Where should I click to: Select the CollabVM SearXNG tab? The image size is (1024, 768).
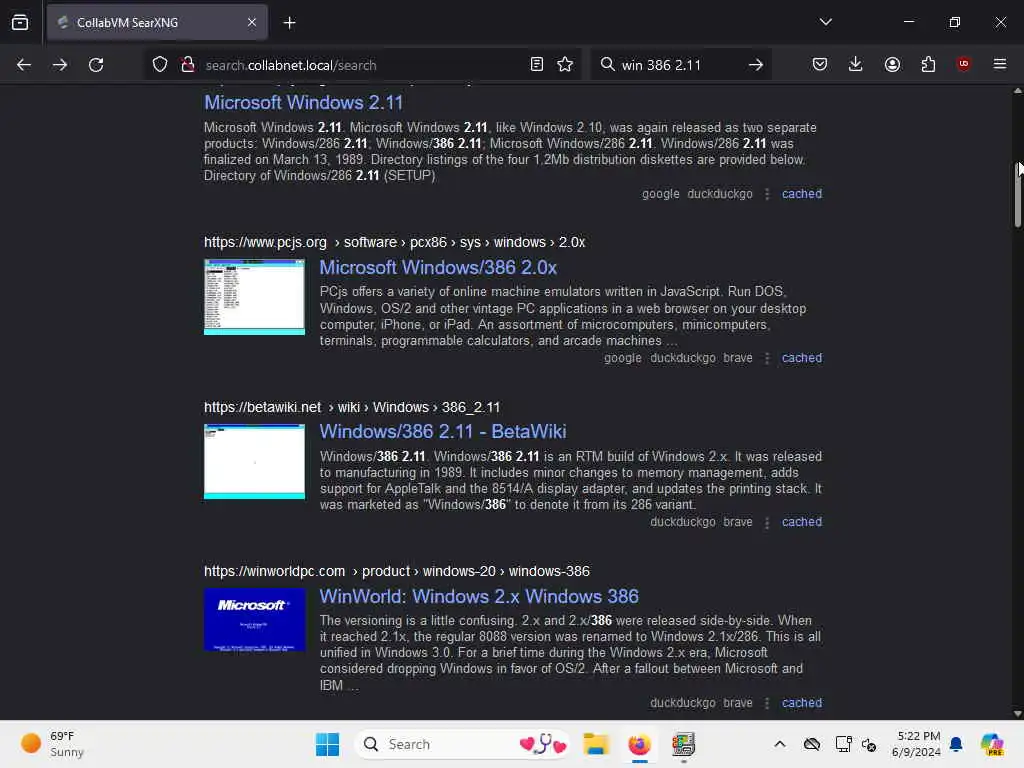click(x=157, y=22)
